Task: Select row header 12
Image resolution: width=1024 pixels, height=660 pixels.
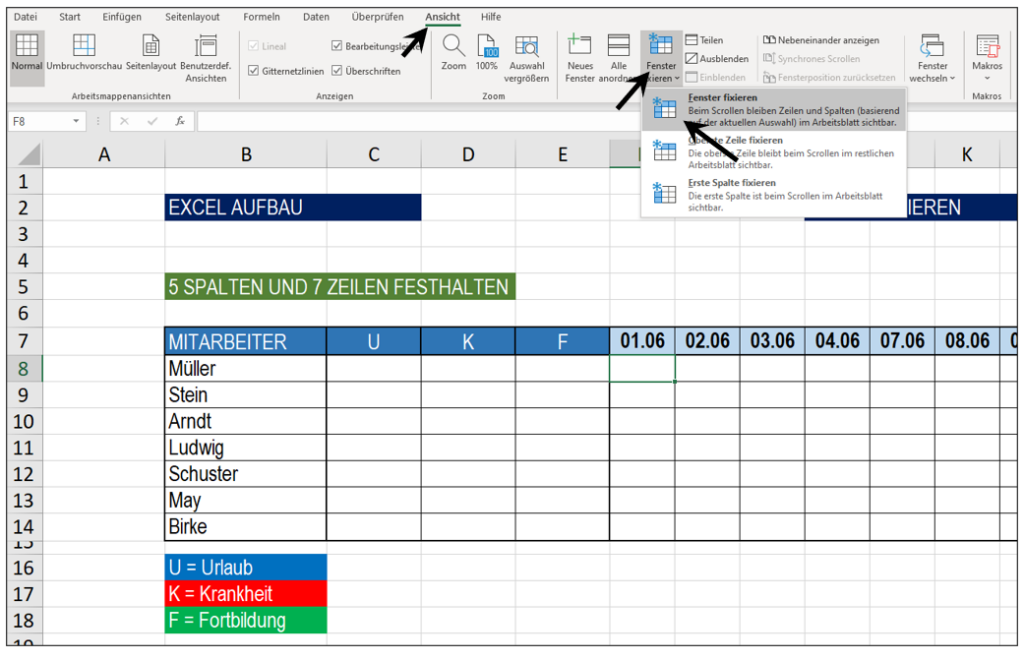Action: [x=24, y=474]
